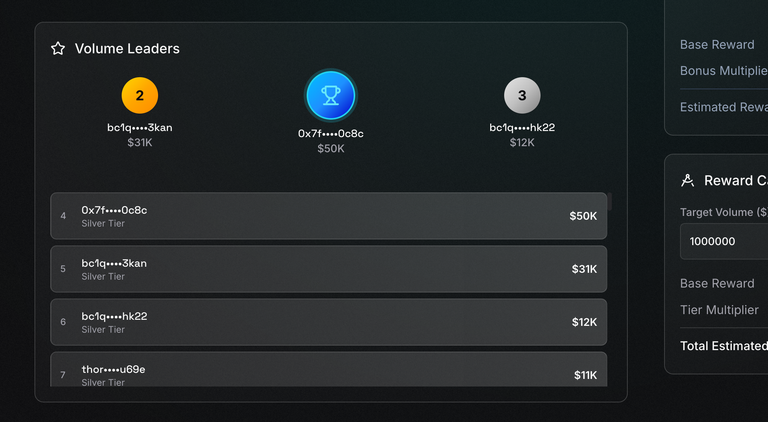Viewport: 768px width, 422px height.
Task: Select the gold number 2 rank badge
Action: (140, 95)
